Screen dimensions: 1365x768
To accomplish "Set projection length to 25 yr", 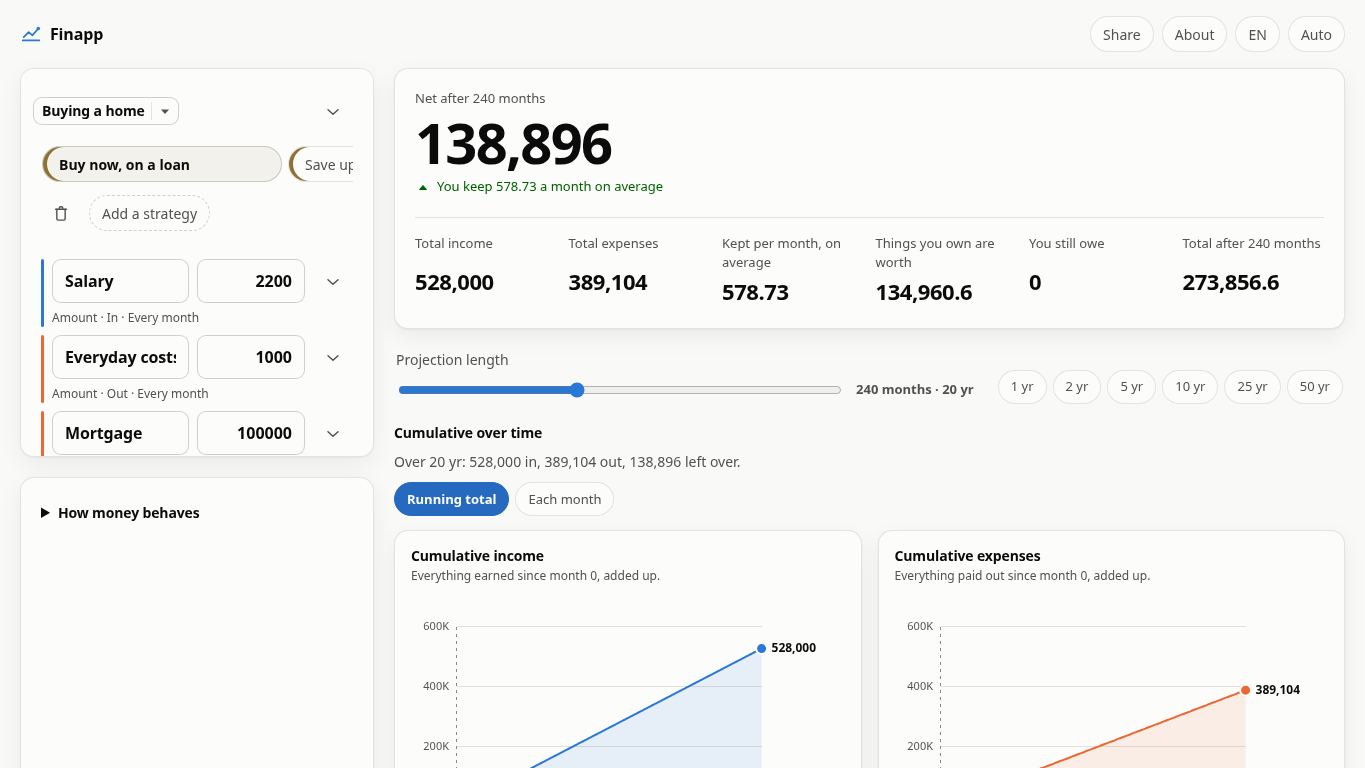I will [1252, 387].
